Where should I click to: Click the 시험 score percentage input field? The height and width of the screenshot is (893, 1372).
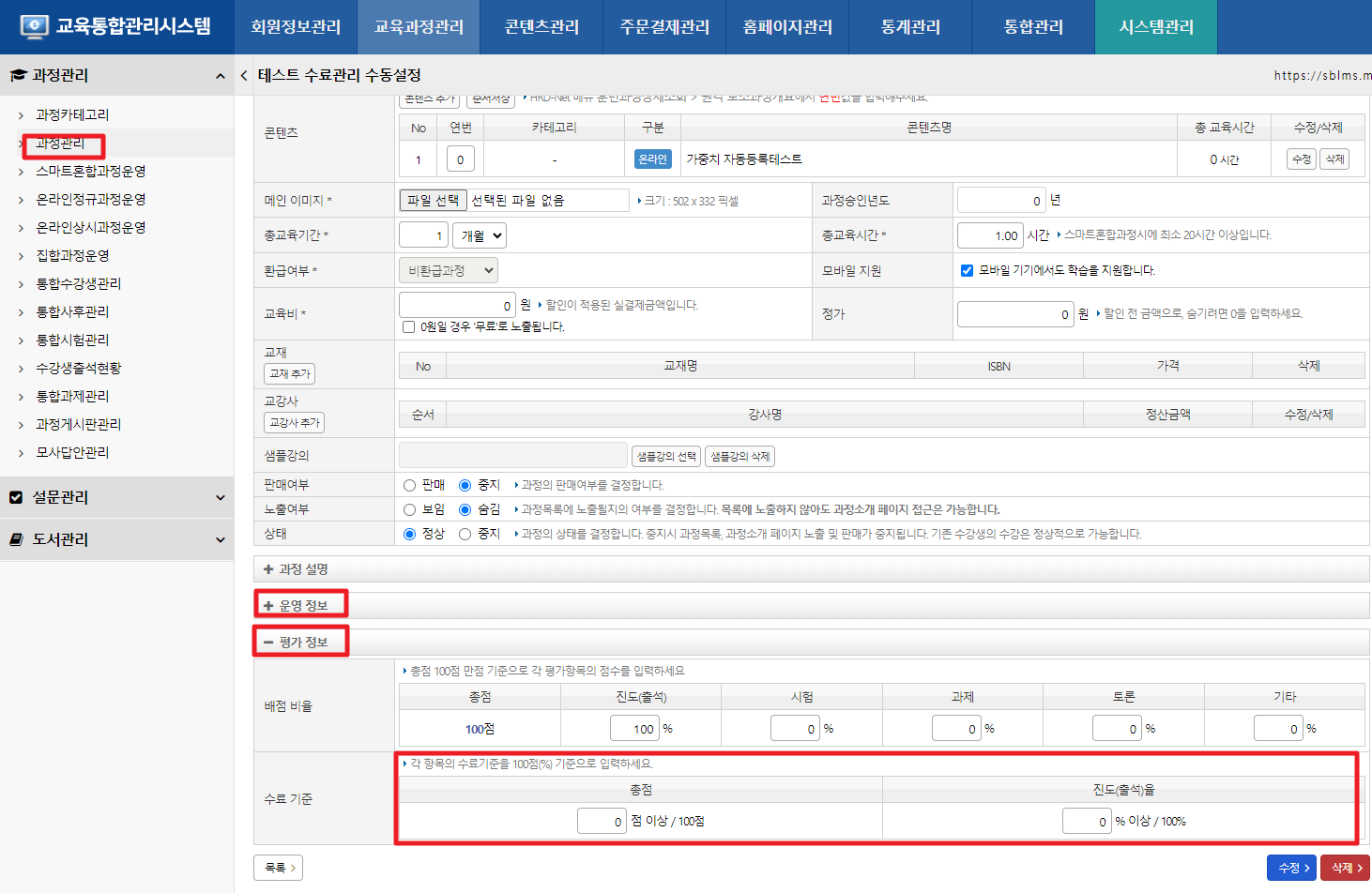click(x=795, y=729)
